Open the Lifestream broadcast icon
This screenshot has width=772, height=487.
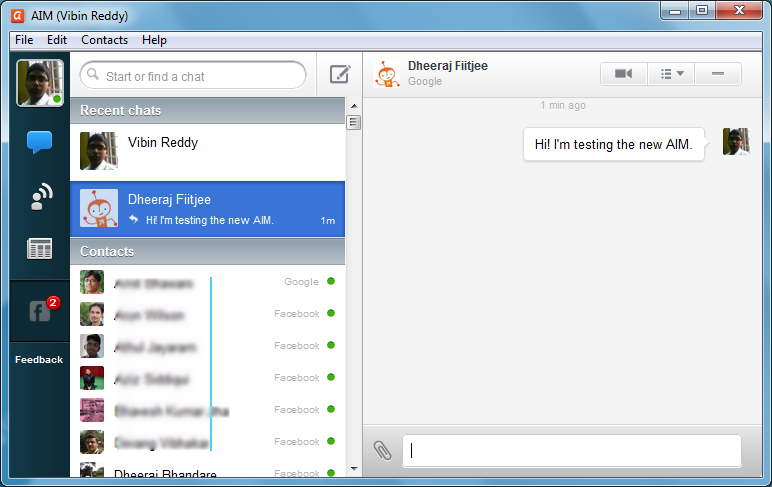tap(41, 196)
